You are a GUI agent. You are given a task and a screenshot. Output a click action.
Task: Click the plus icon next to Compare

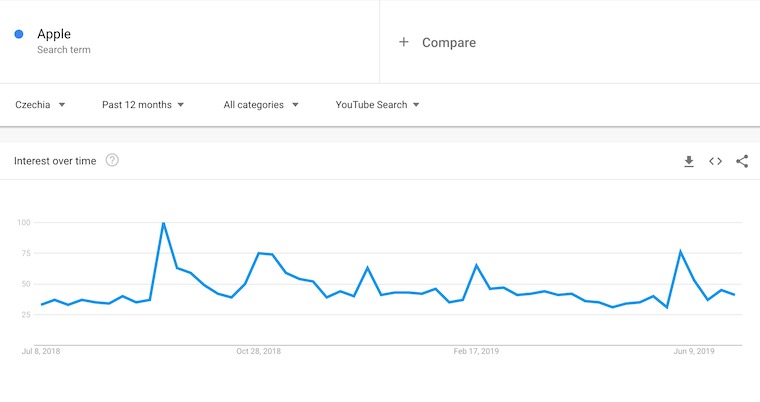tap(404, 42)
